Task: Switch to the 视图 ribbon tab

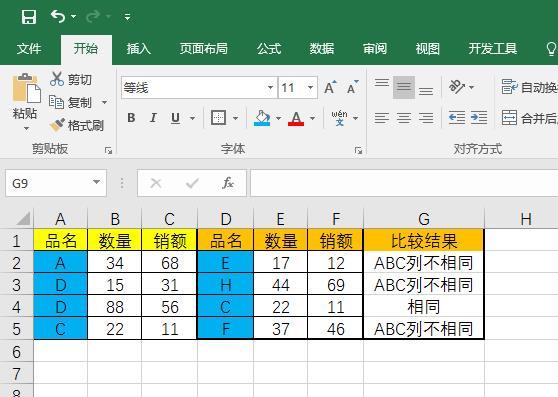Action: coord(427,49)
